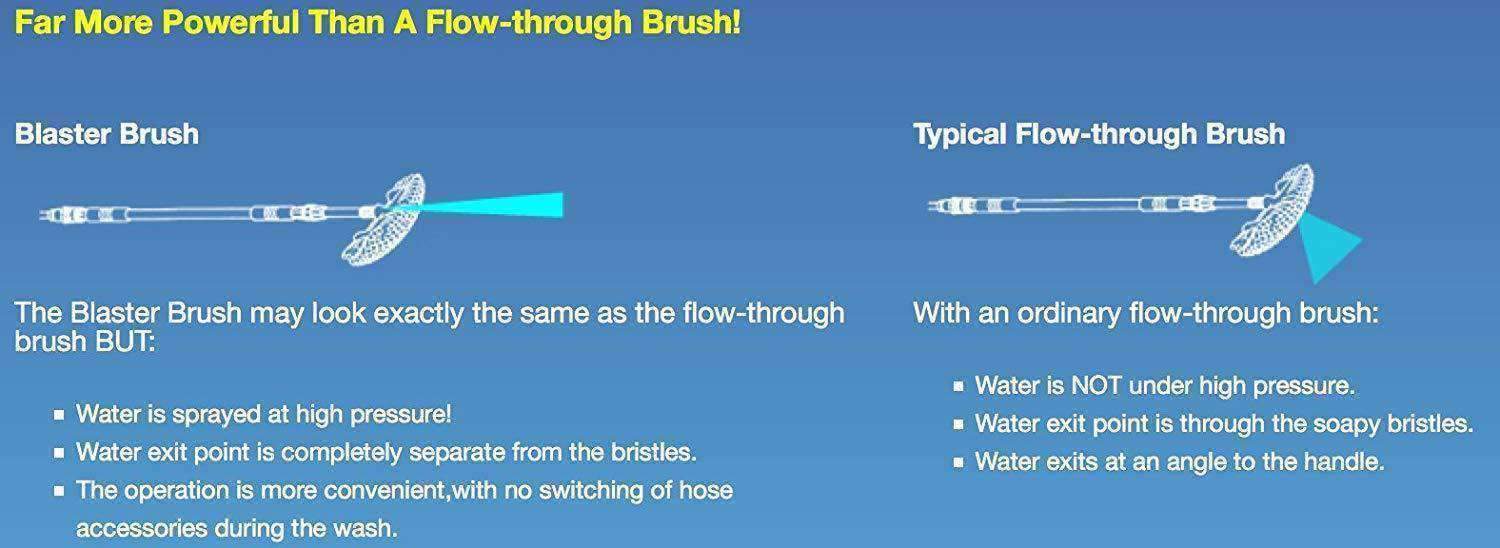
Task: Click the angled cyan water spray triangle
Action: coord(1330,246)
